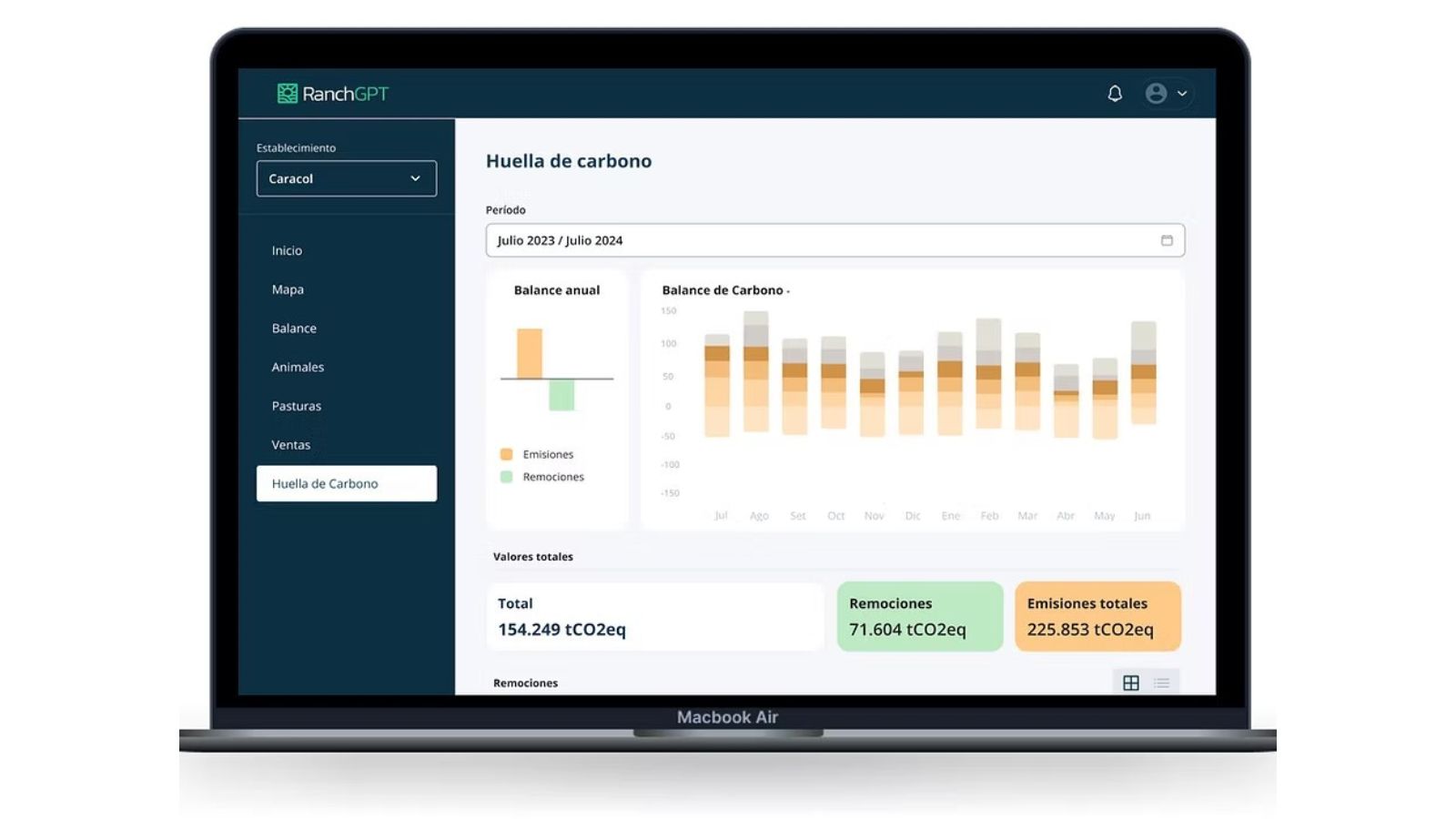The width and height of the screenshot is (1456, 819).
Task: Switch to grid view icon
Action: [1130, 682]
